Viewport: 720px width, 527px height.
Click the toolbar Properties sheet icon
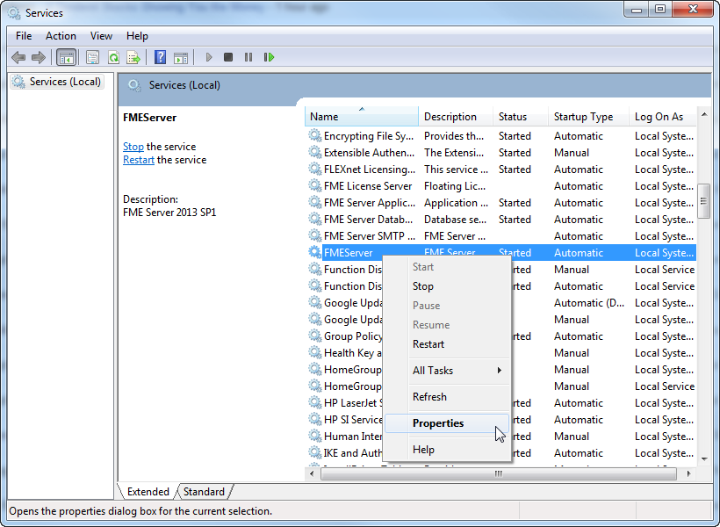tap(92, 57)
